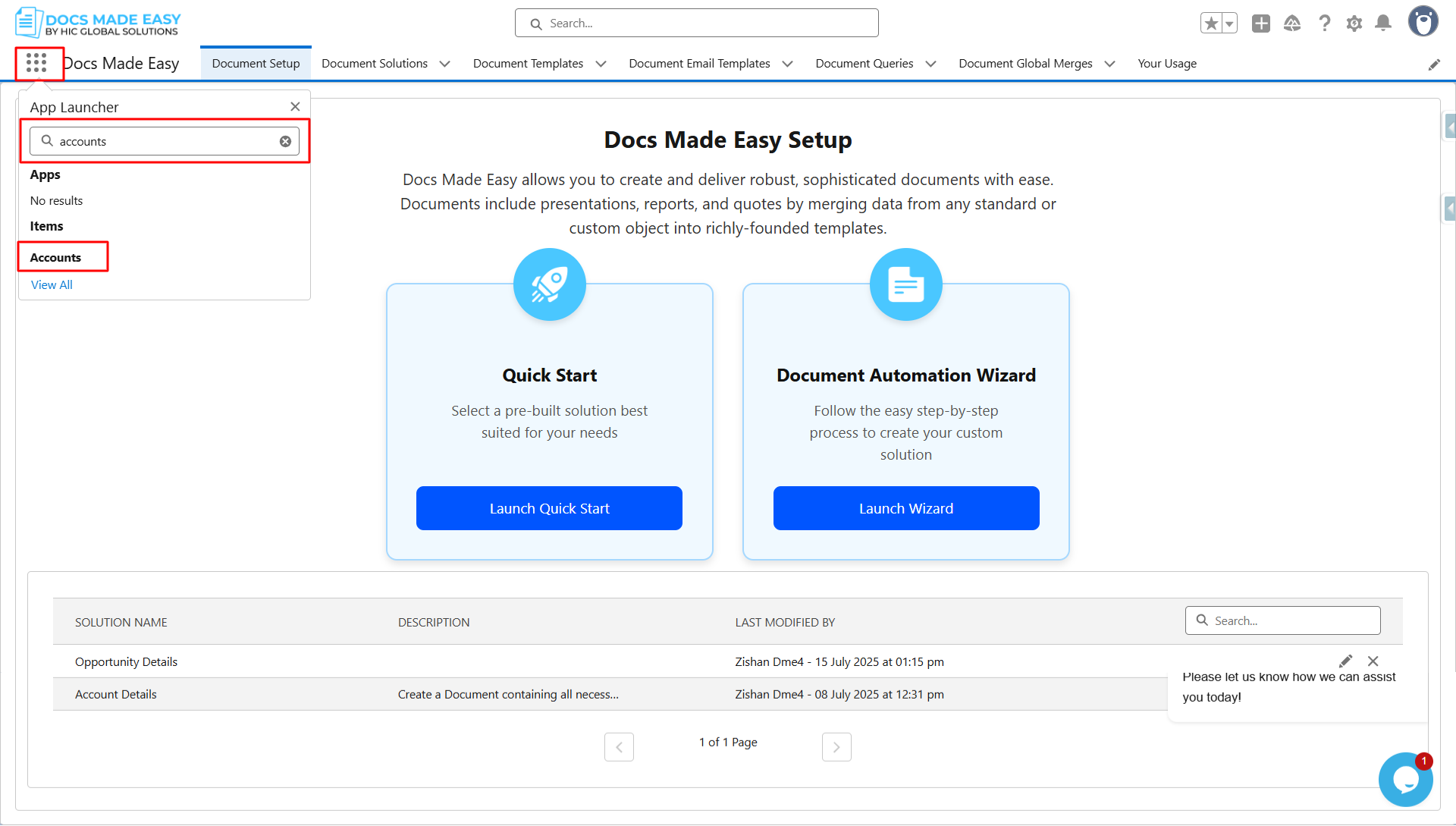Click the DESCRIPTION column header
Screen dimensions: 1456x826
click(x=434, y=622)
